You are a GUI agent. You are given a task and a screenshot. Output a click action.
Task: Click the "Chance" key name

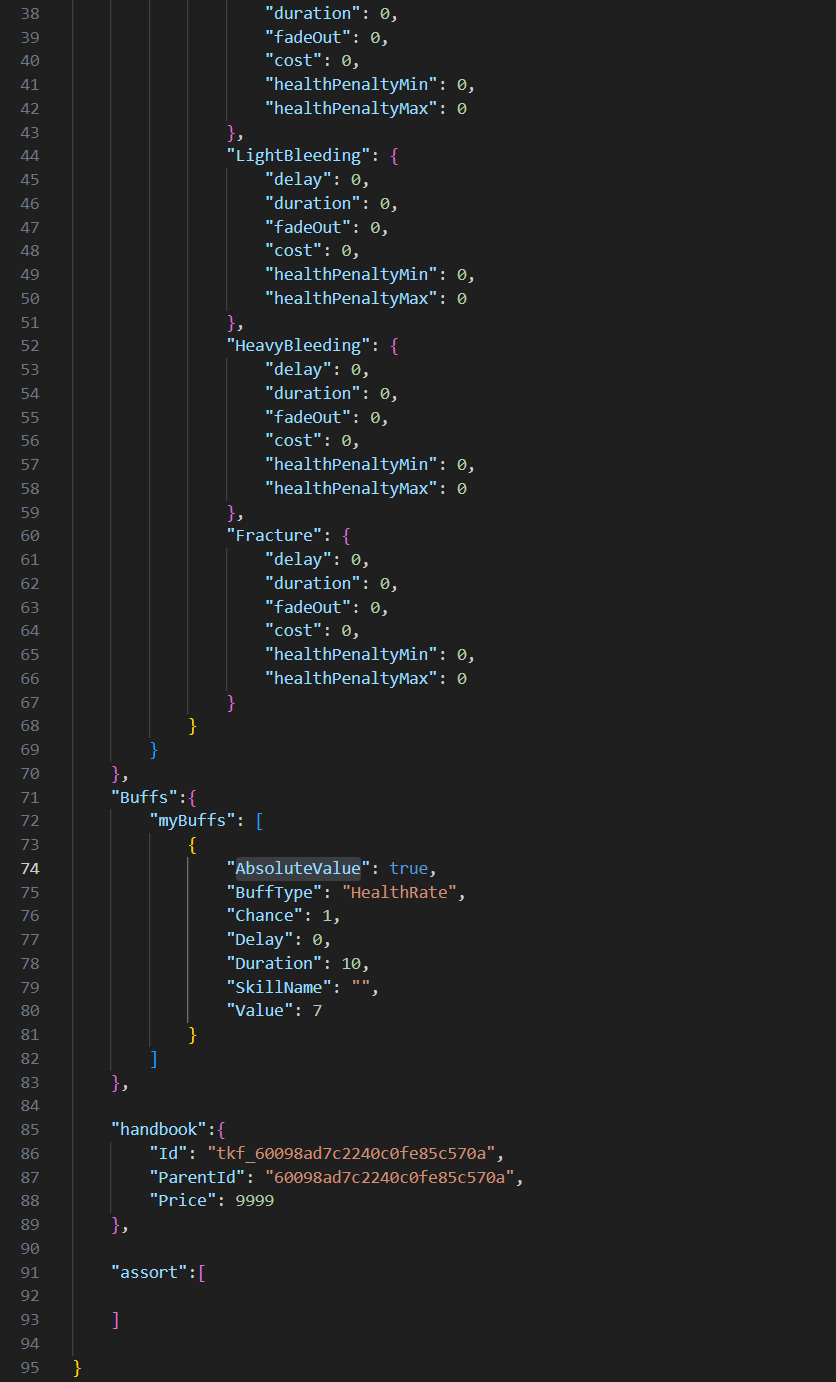point(264,916)
